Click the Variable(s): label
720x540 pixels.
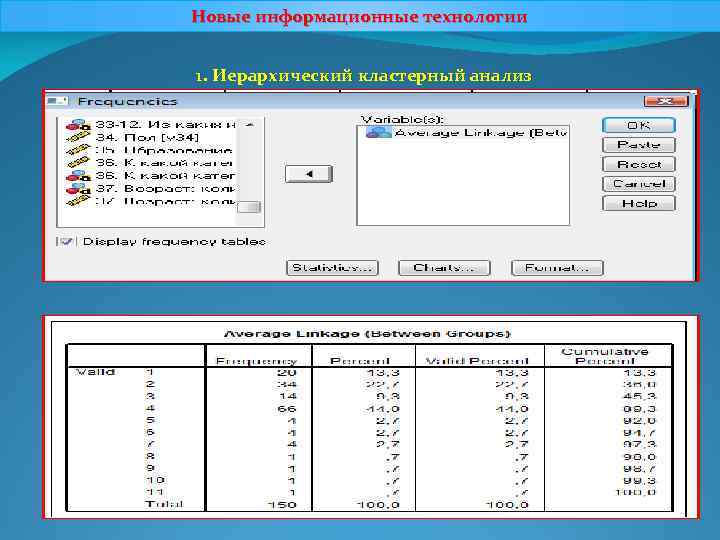click(x=402, y=119)
